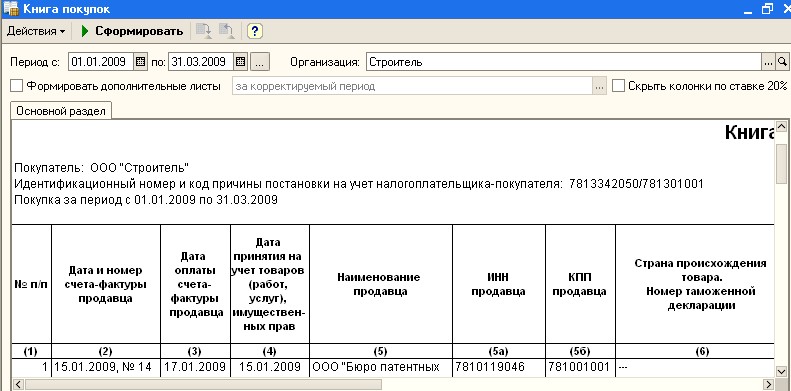The width and height of the screenshot is (791, 391).
Task: Restore the Книга покупок window size
Action: (768, 9)
